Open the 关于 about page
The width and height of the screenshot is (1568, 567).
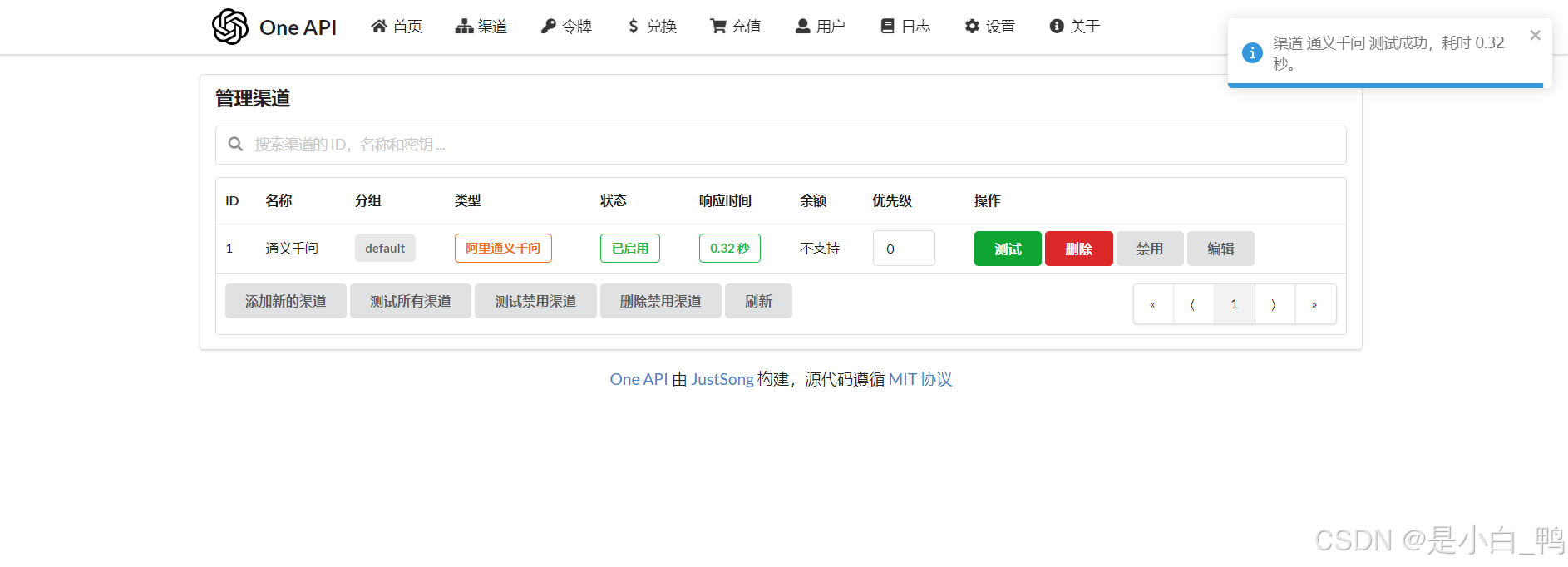(x=1075, y=27)
